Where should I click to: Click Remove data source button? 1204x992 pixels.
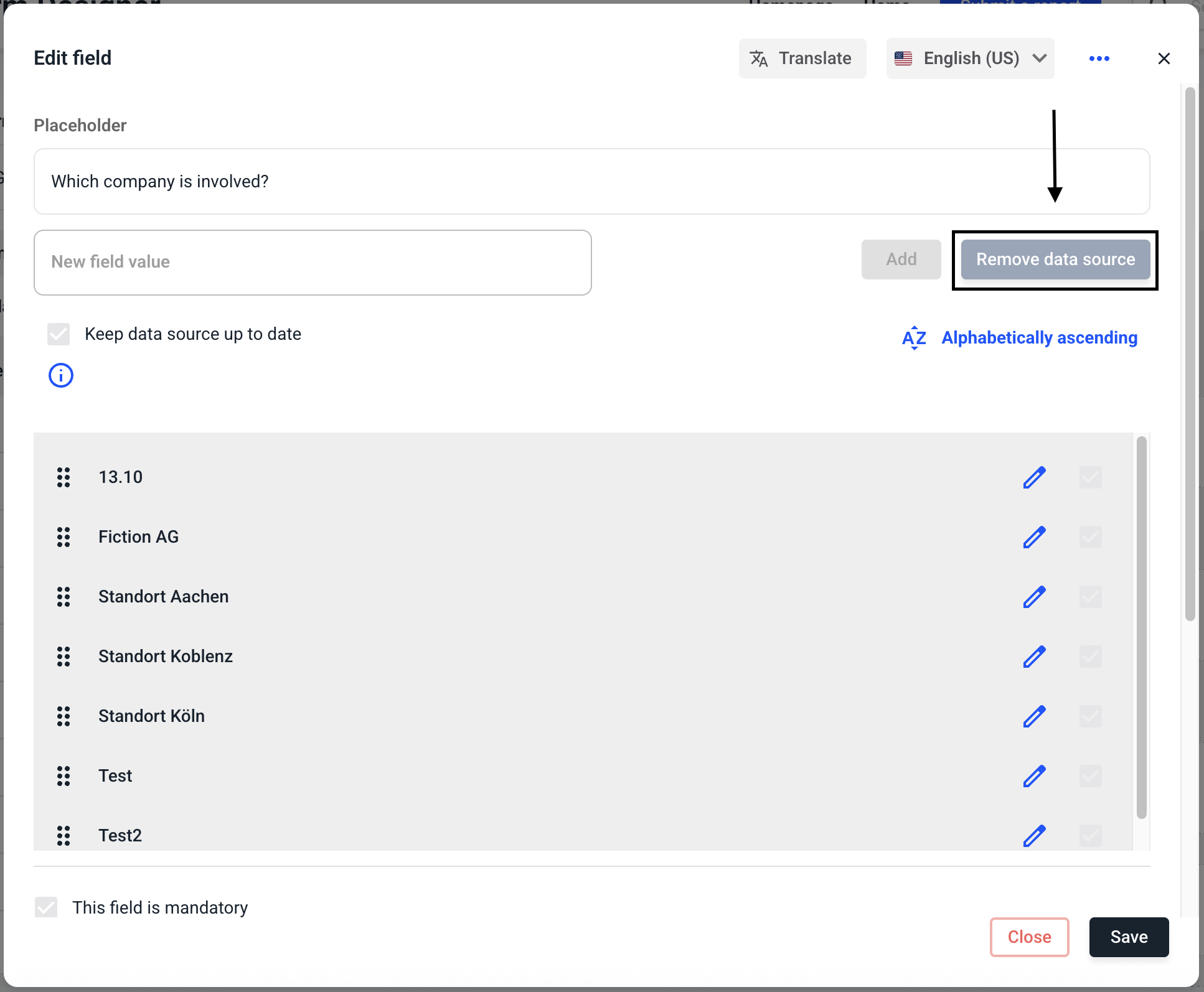point(1055,260)
